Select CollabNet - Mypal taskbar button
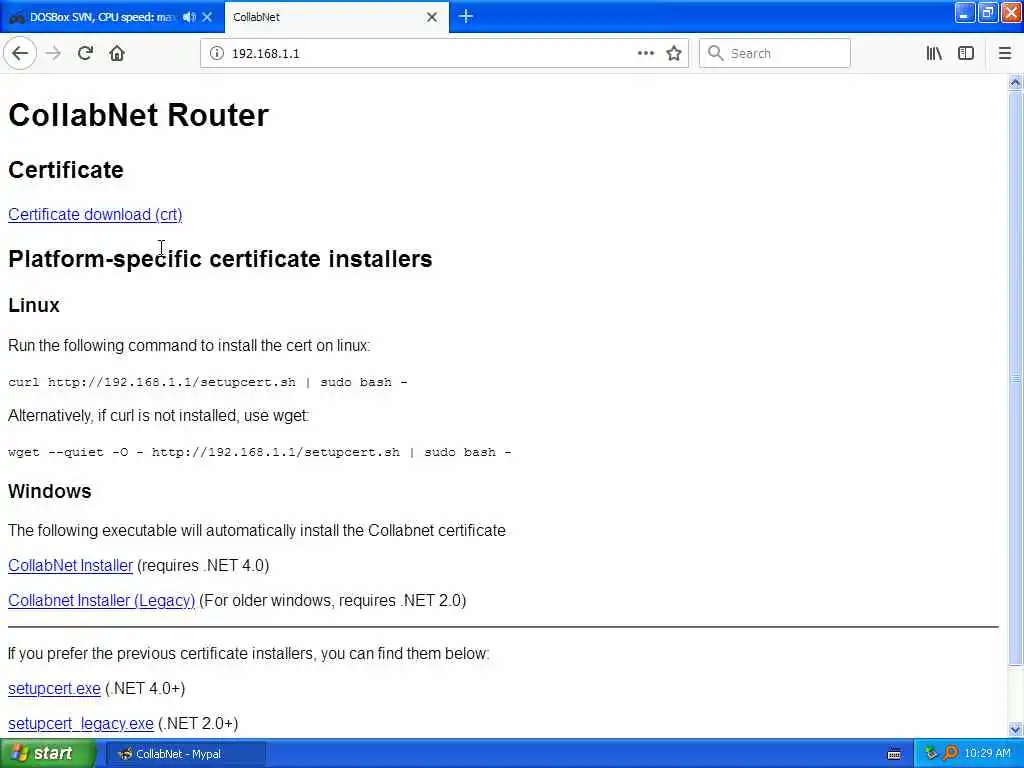The image size is (1024, 768). click(x=185, y=754)
